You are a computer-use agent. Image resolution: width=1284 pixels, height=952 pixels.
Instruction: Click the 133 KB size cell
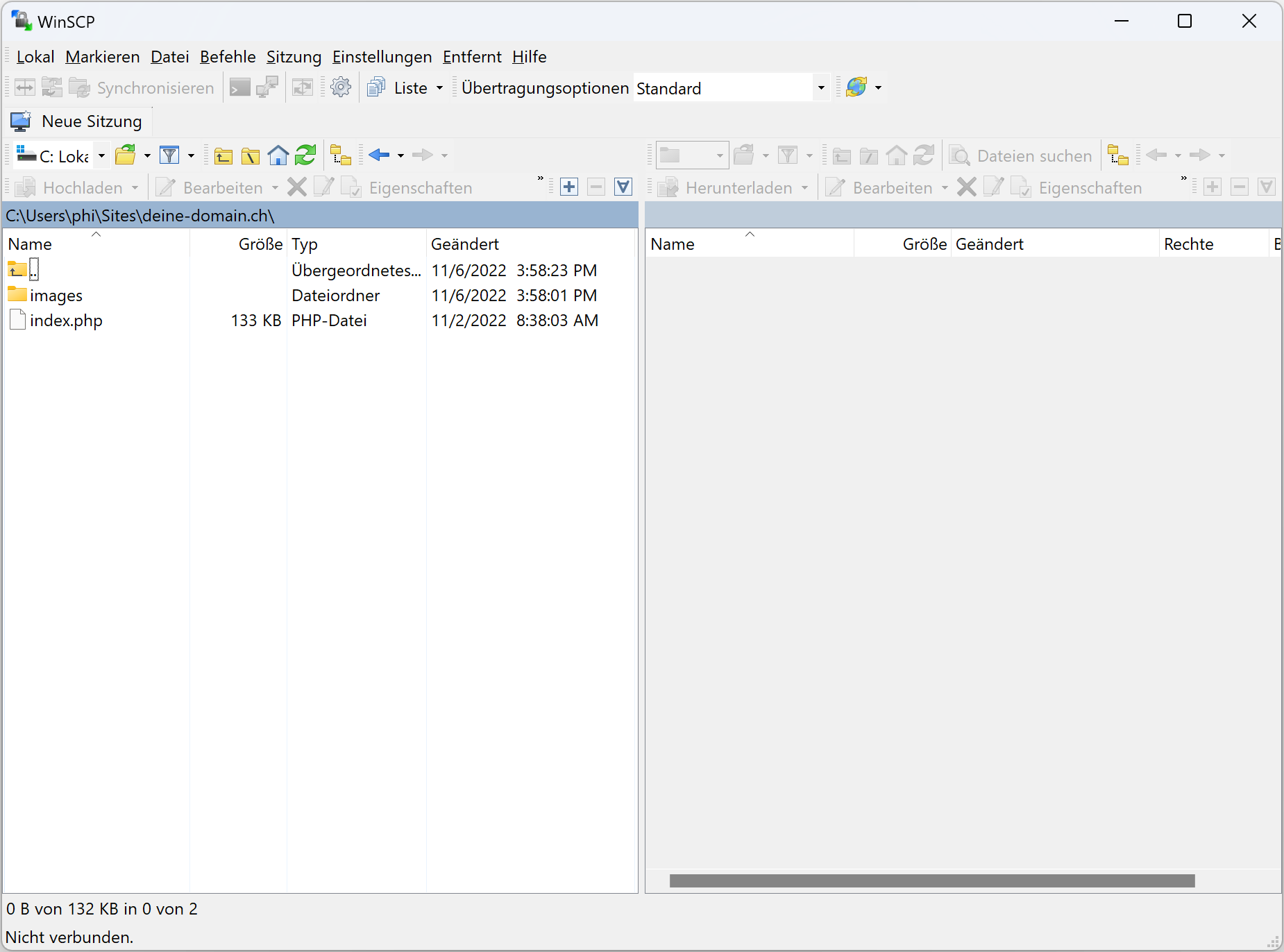pyautogui.click(x=255, y=321)
